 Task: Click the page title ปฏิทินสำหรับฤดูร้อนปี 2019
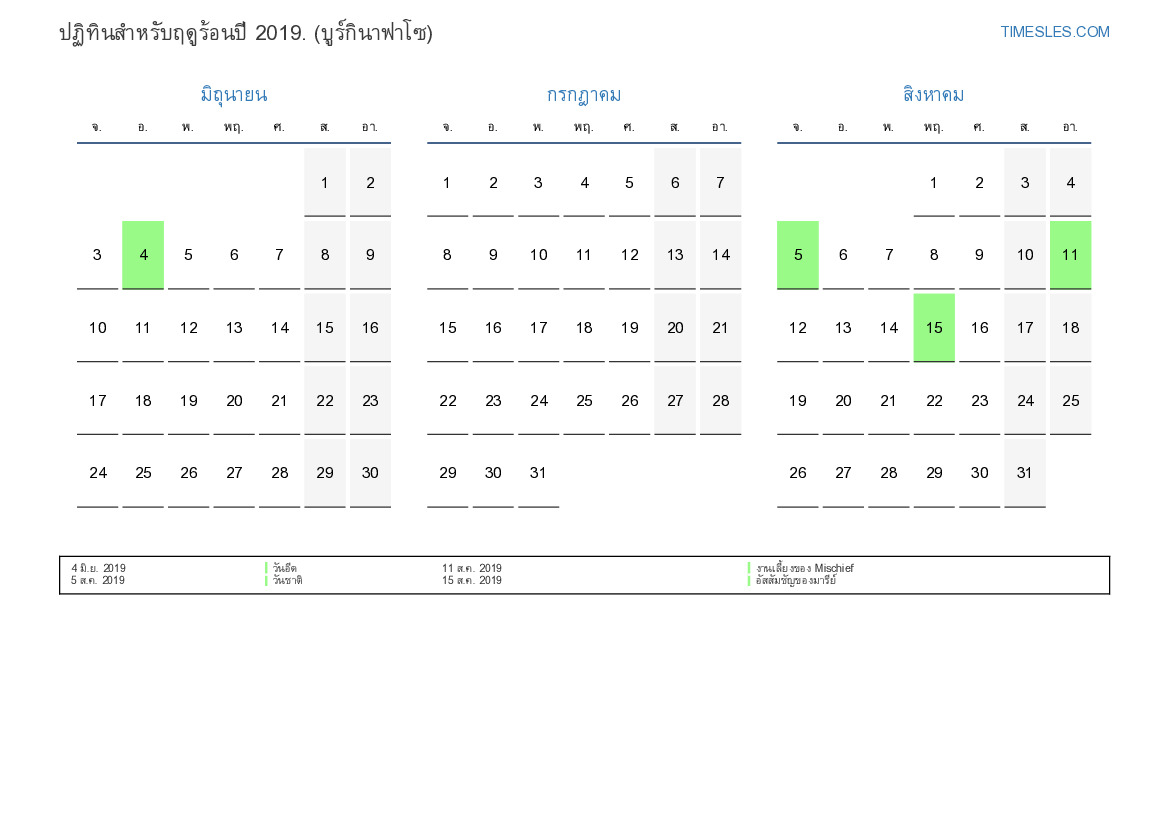pos(245,33)
